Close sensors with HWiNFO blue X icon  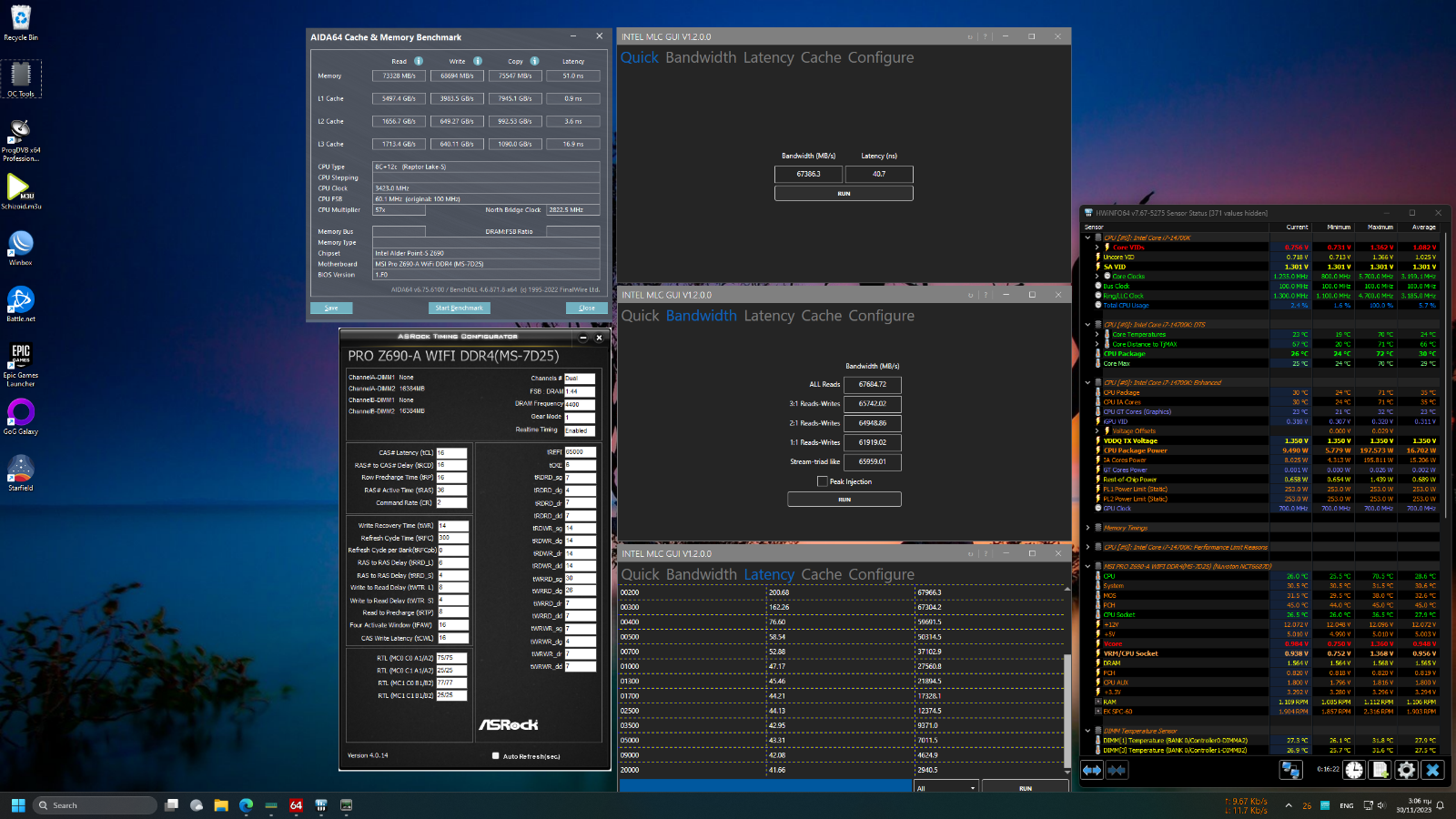[x=1432, y=770]
